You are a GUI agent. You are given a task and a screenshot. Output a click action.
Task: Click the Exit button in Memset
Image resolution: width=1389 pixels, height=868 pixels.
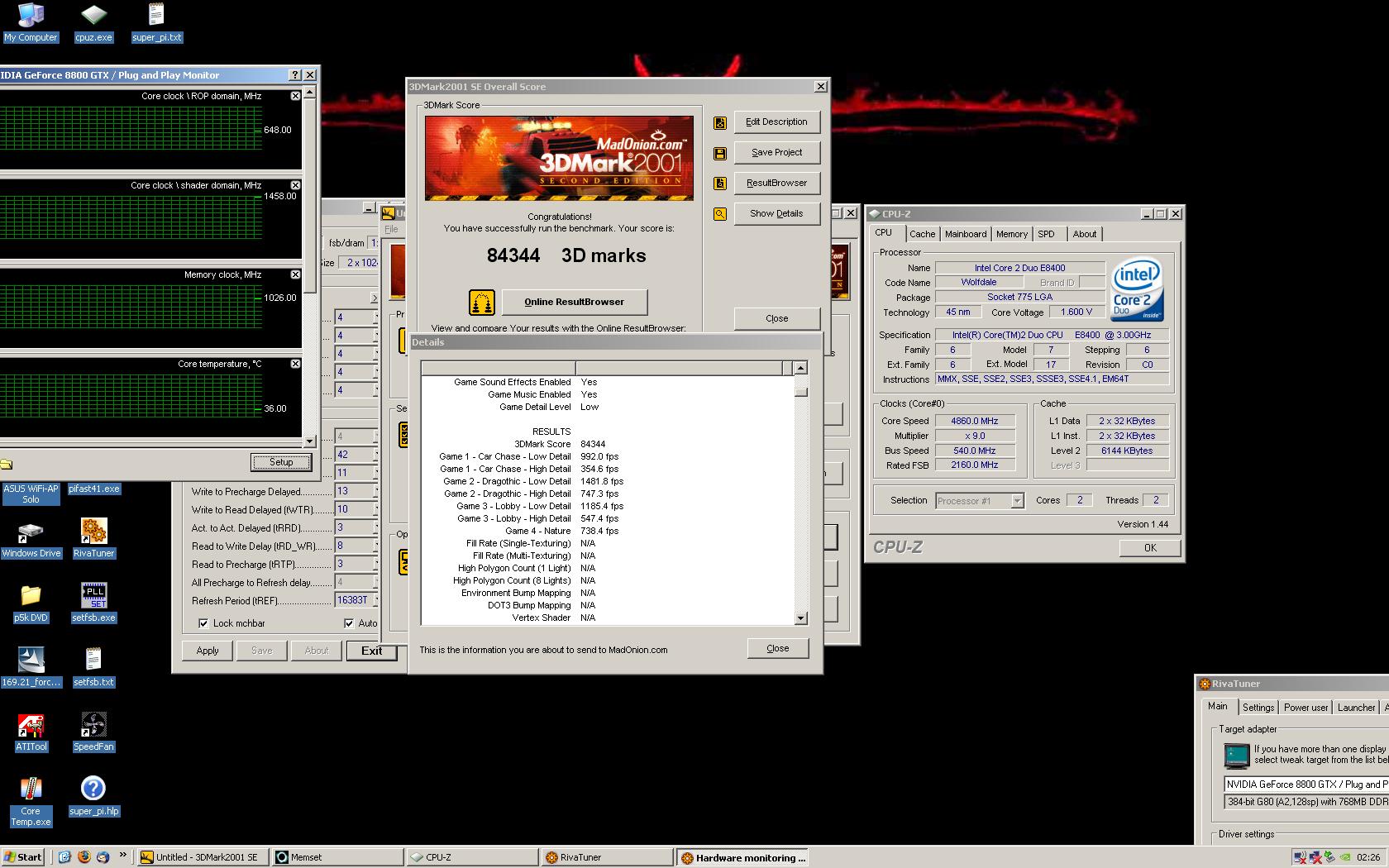coord(372,651)
